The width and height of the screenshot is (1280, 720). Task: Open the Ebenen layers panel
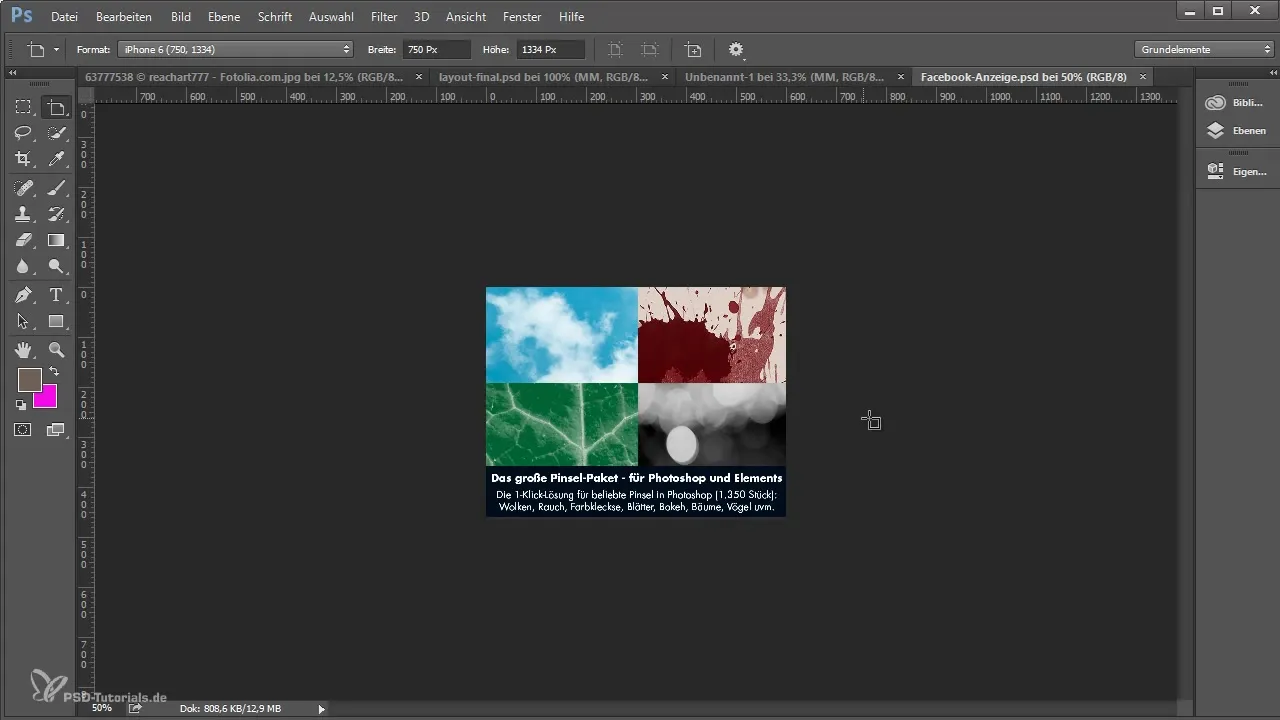[x=1237, y=130]
